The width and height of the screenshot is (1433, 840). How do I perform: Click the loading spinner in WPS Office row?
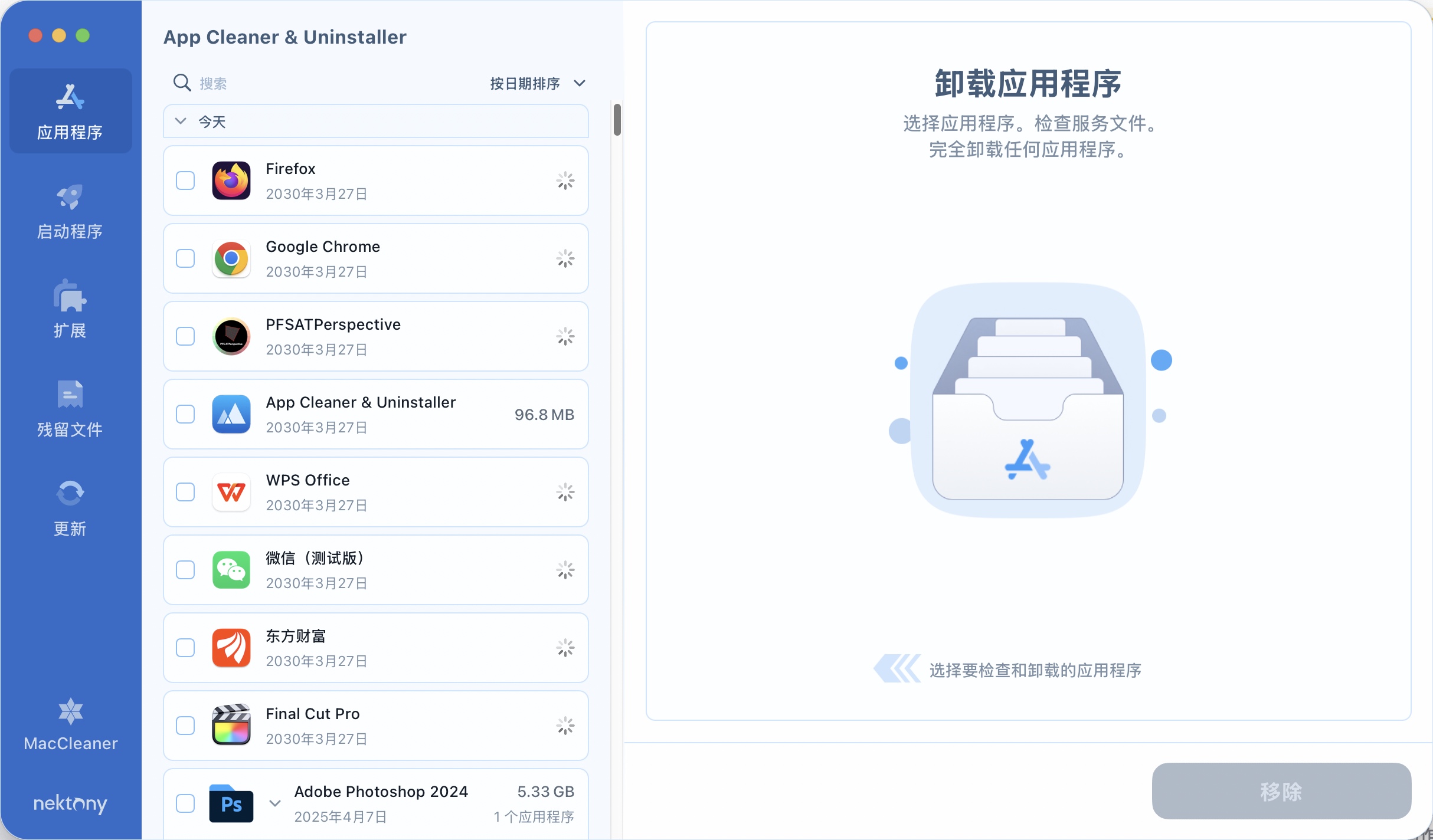[565, 492]
